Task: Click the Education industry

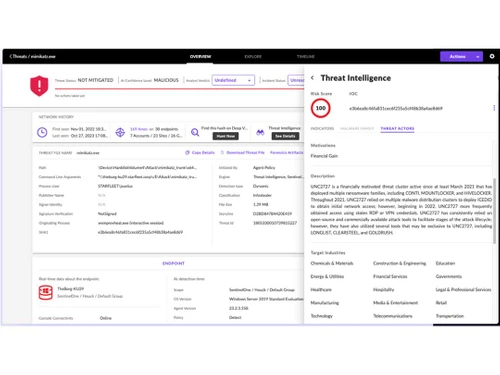Action: pos(445,263)
